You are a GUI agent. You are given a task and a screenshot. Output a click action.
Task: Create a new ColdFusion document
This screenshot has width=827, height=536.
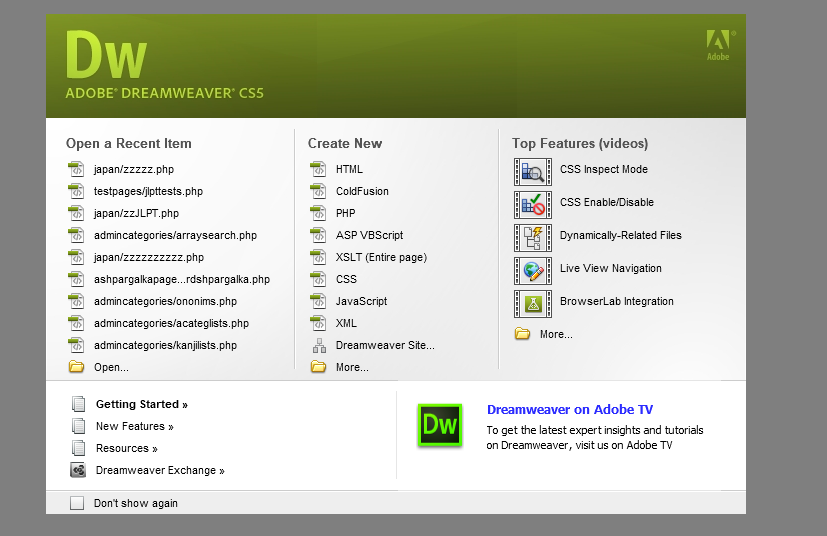362,191
